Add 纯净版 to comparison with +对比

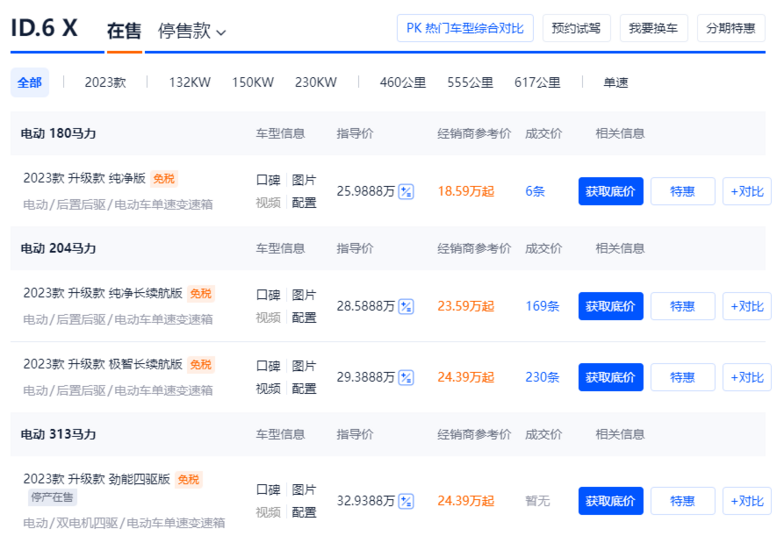(747, 192)
